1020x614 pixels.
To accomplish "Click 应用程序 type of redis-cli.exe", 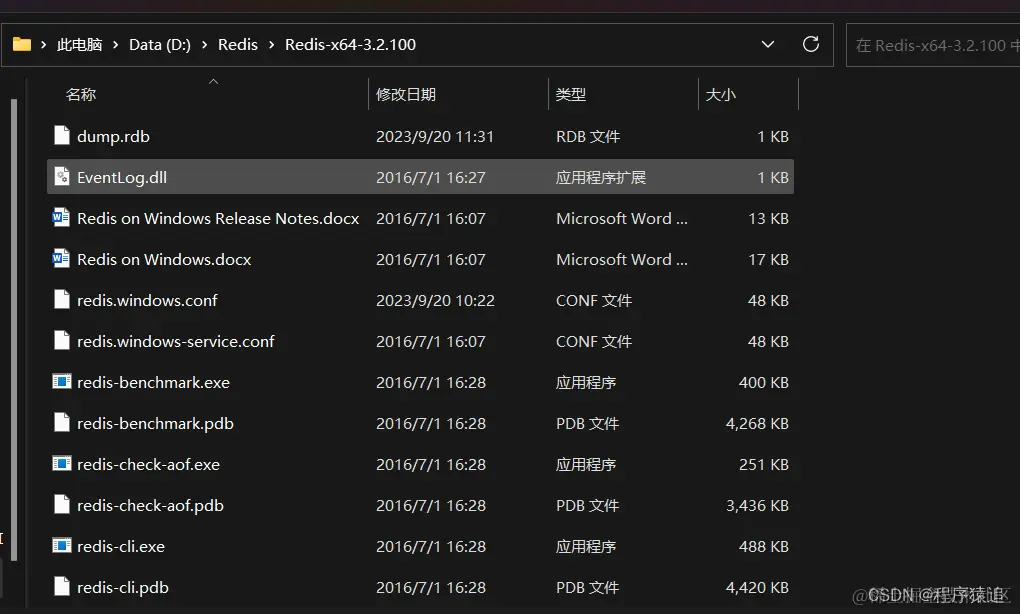I will pos(585,546).
